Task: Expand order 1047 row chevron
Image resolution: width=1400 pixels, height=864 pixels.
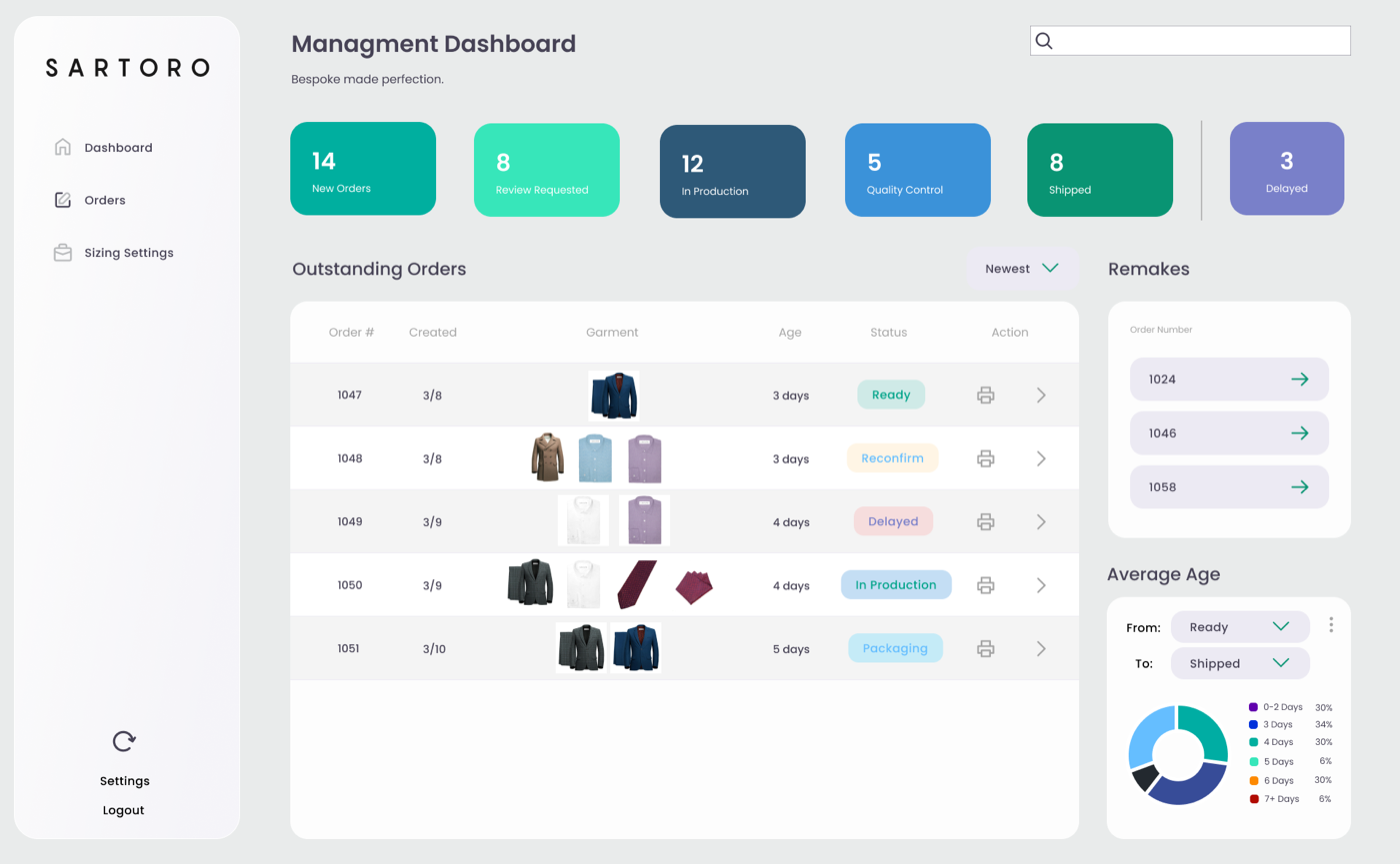Action: pos(1041,395)
